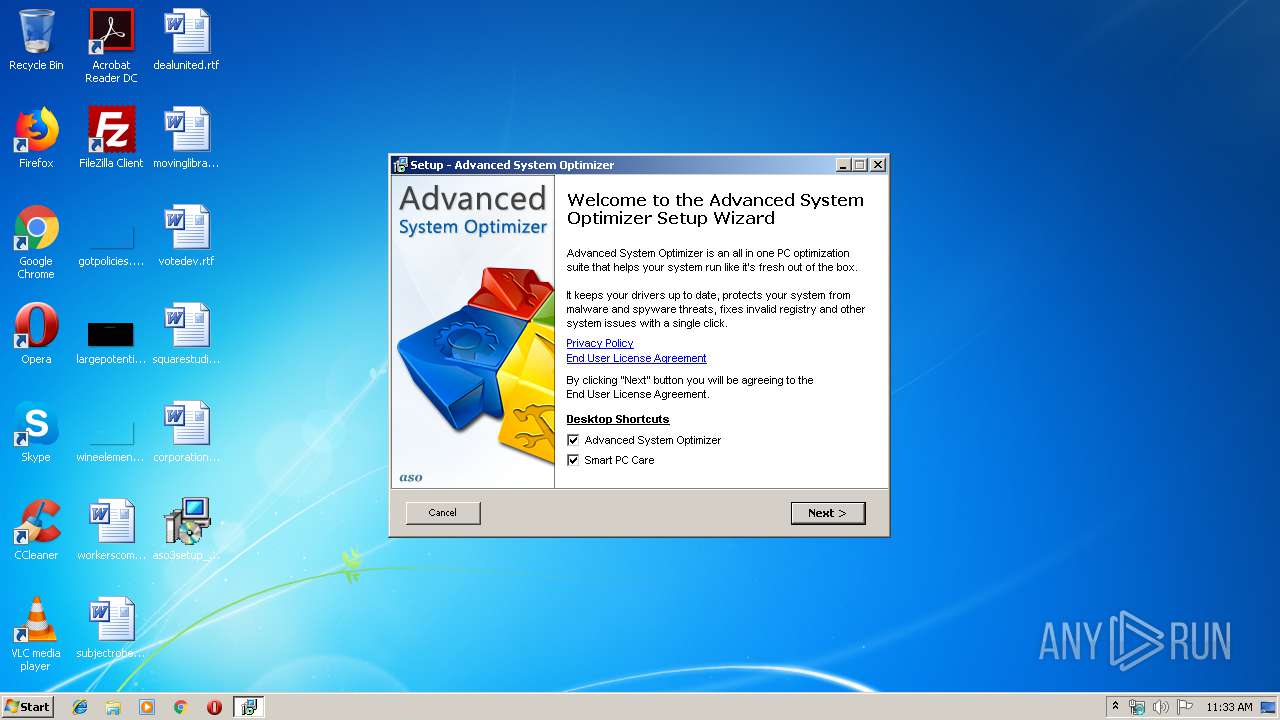1280x720 pixels.
Task: Click the taskbar clock showing 11:33 AM
Action: coord(1229,707)
